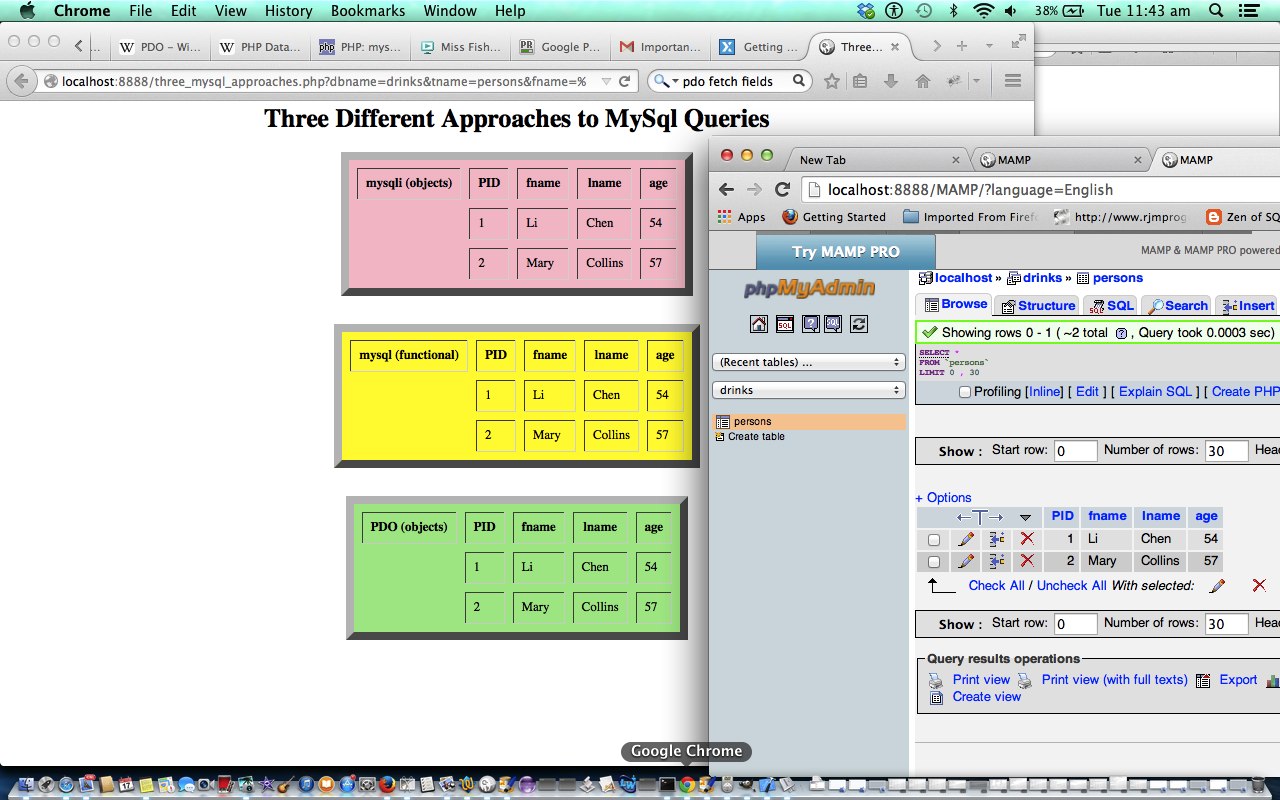Open the Firefox downloads arrow icon
1280x800 pixels.
pos(890,81)
